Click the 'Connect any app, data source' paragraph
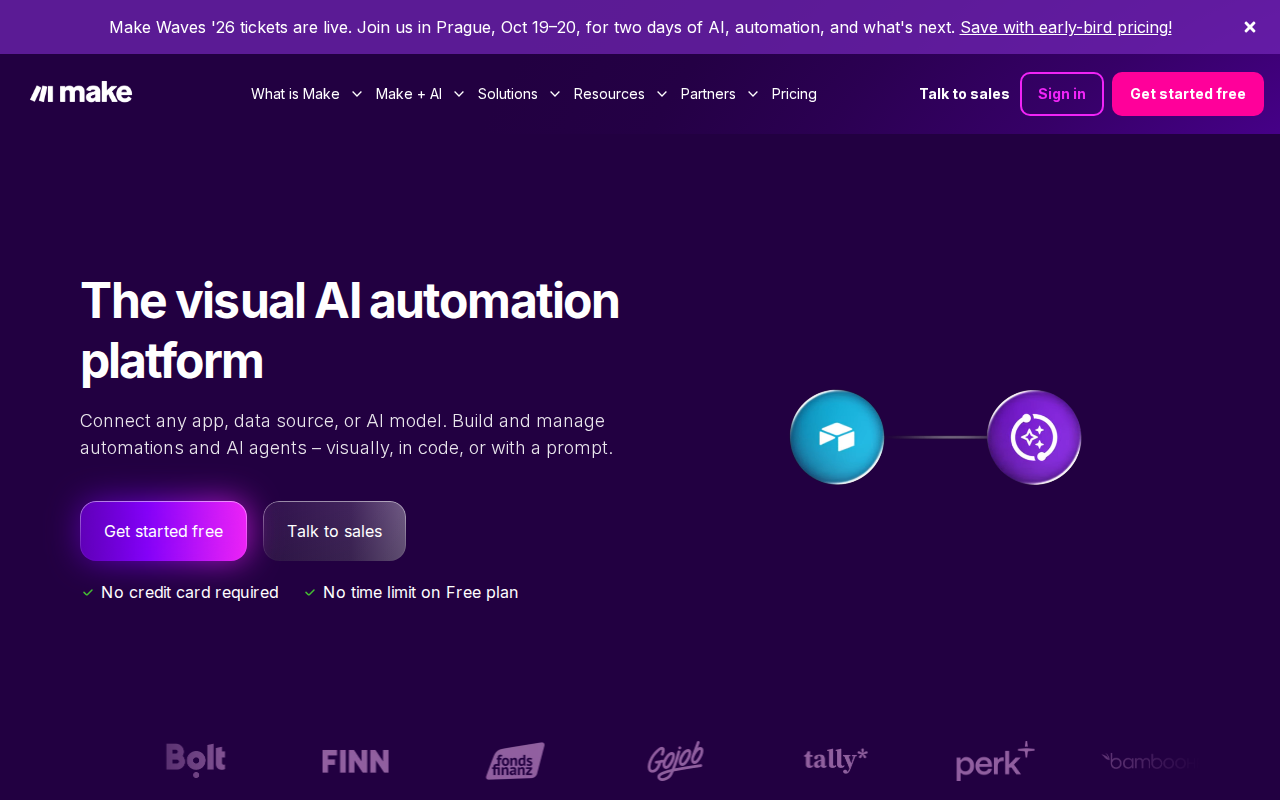 click(x=347, y=434)
